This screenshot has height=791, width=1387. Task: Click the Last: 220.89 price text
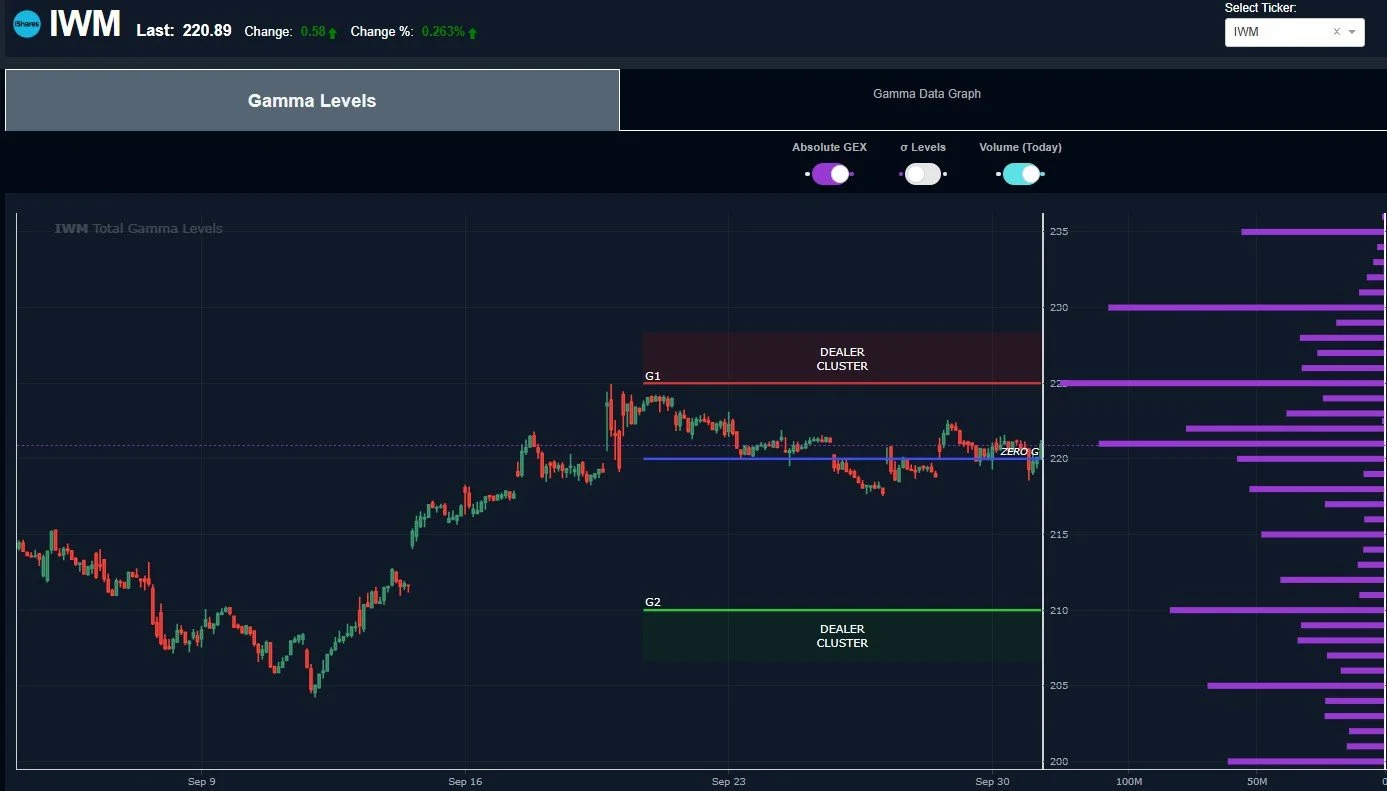click(184, 31)
